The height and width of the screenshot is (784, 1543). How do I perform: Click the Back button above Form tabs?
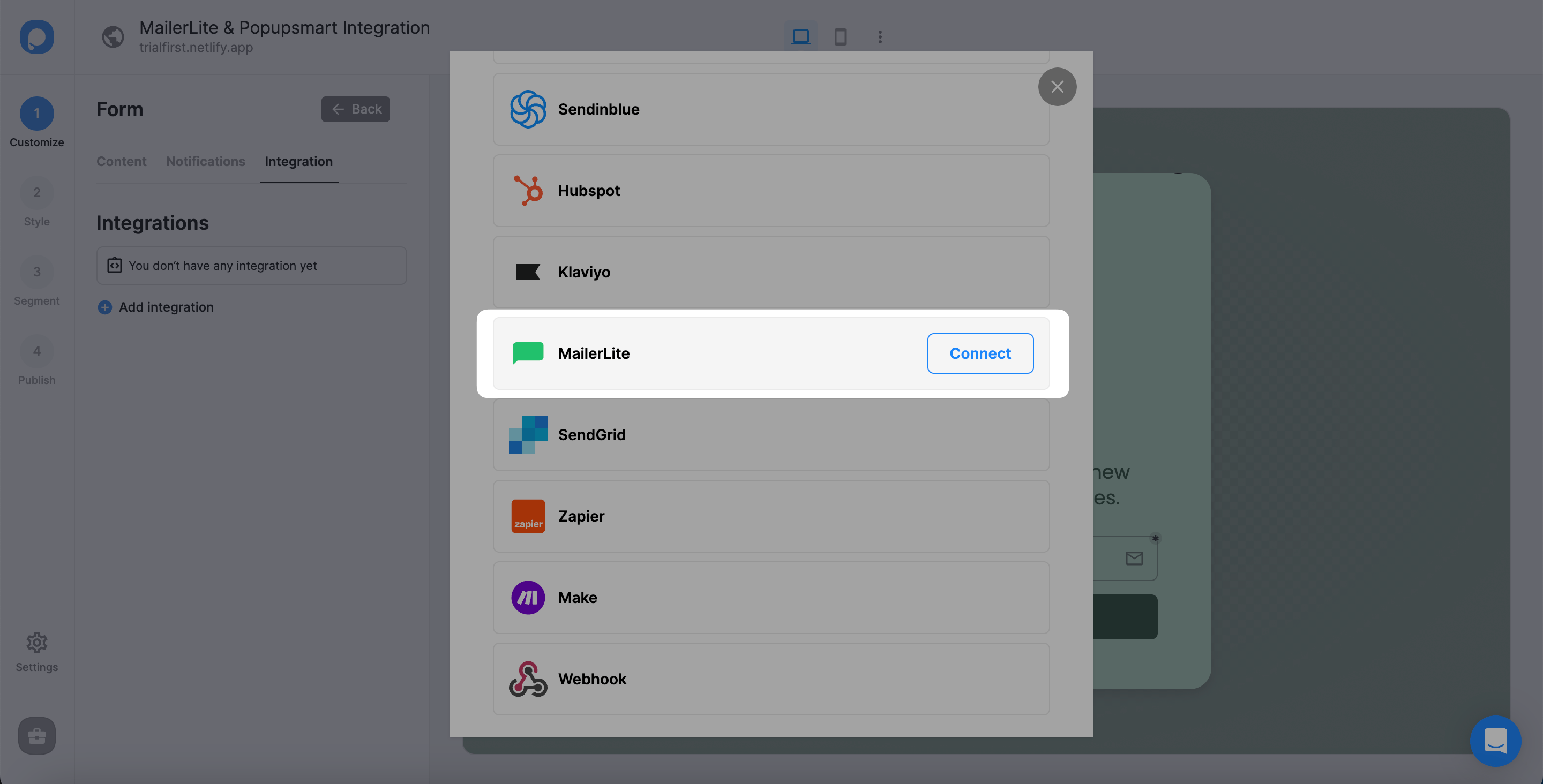click(355, 109)
